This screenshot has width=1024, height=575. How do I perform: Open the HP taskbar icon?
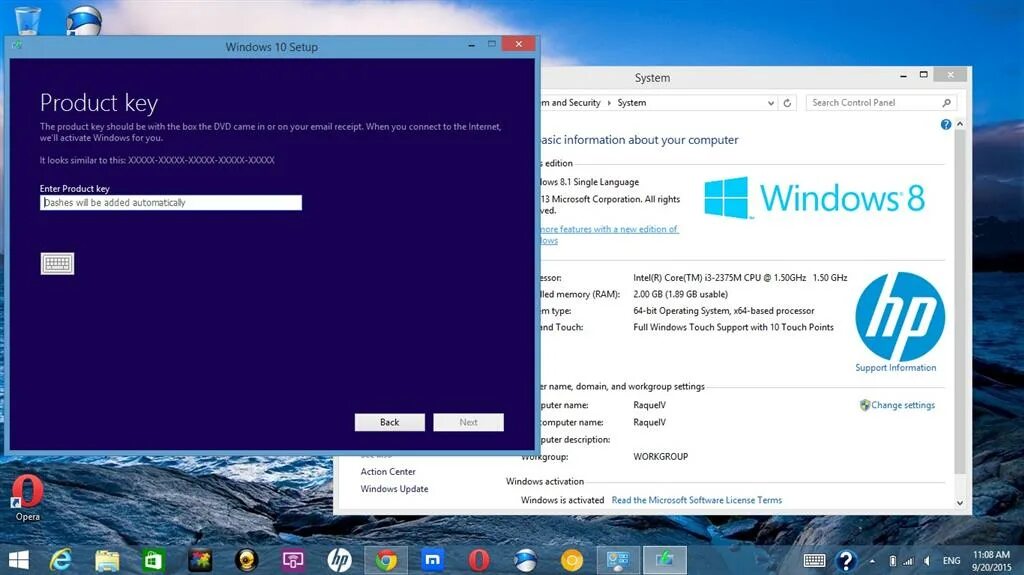(340, 561)
